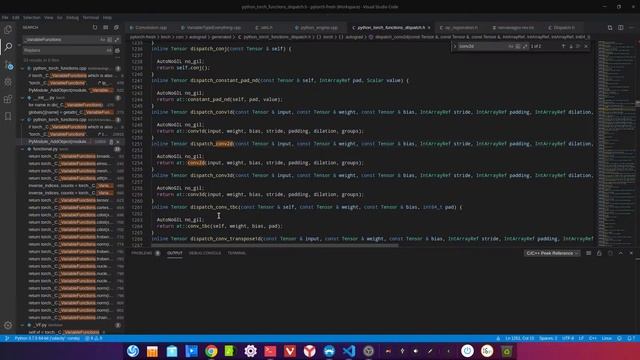
Task: Expand the replace row in the find widget
Action: coord(455,46)
